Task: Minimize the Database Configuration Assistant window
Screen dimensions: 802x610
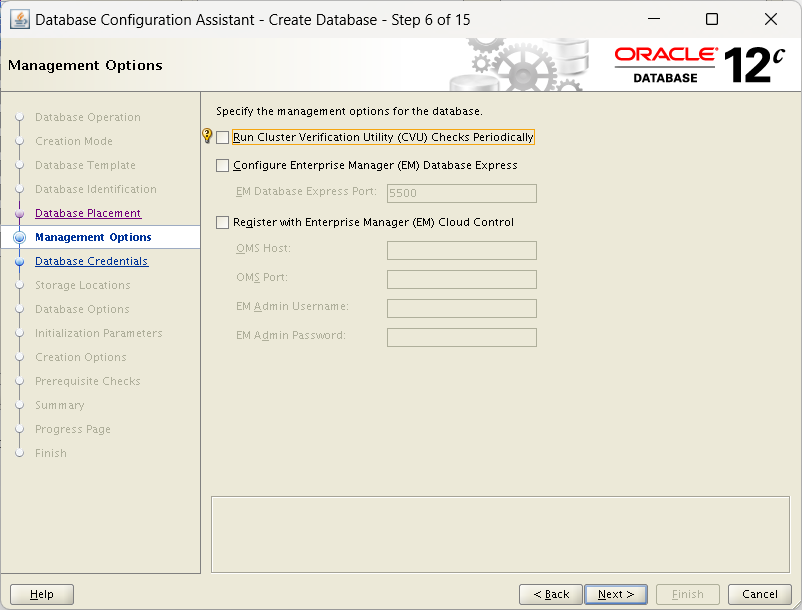Action: click(654, 19)
